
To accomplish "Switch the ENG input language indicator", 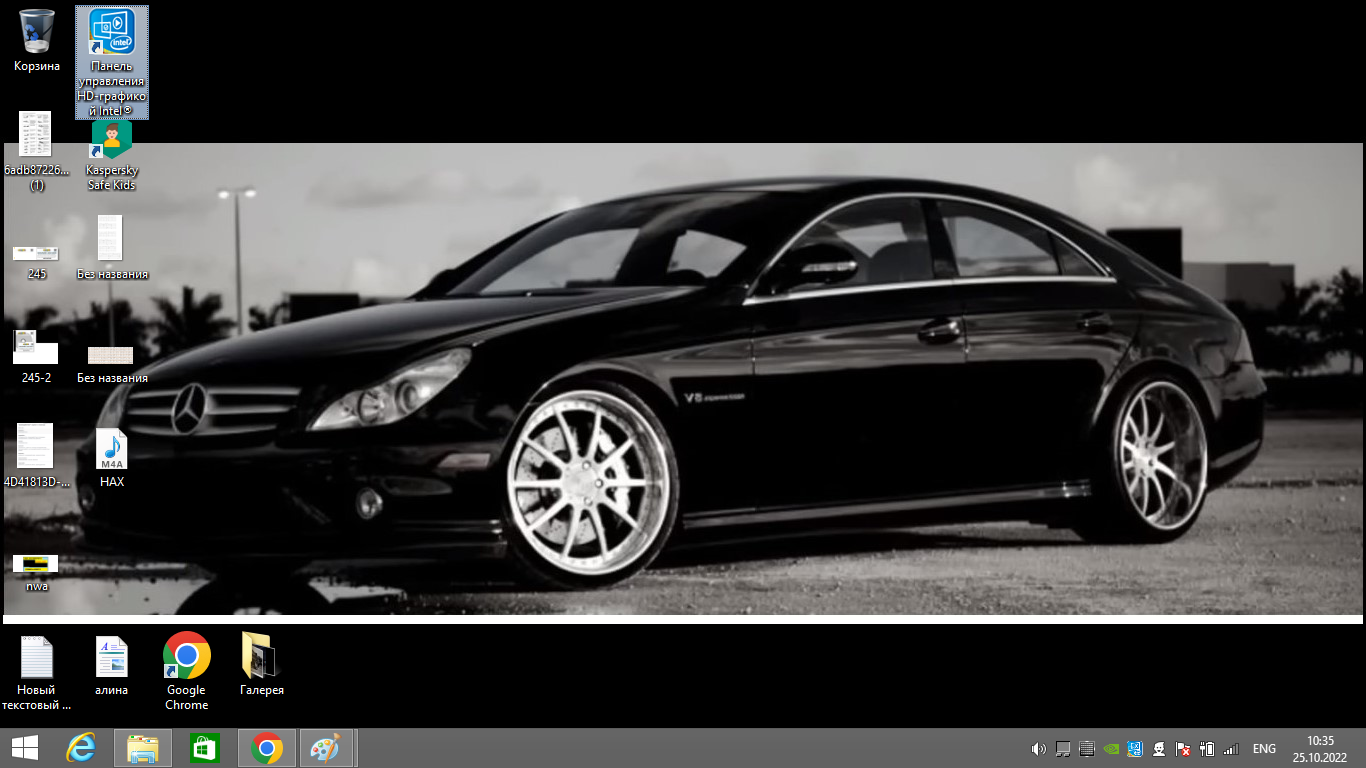I will click(x=1264, y=749).
